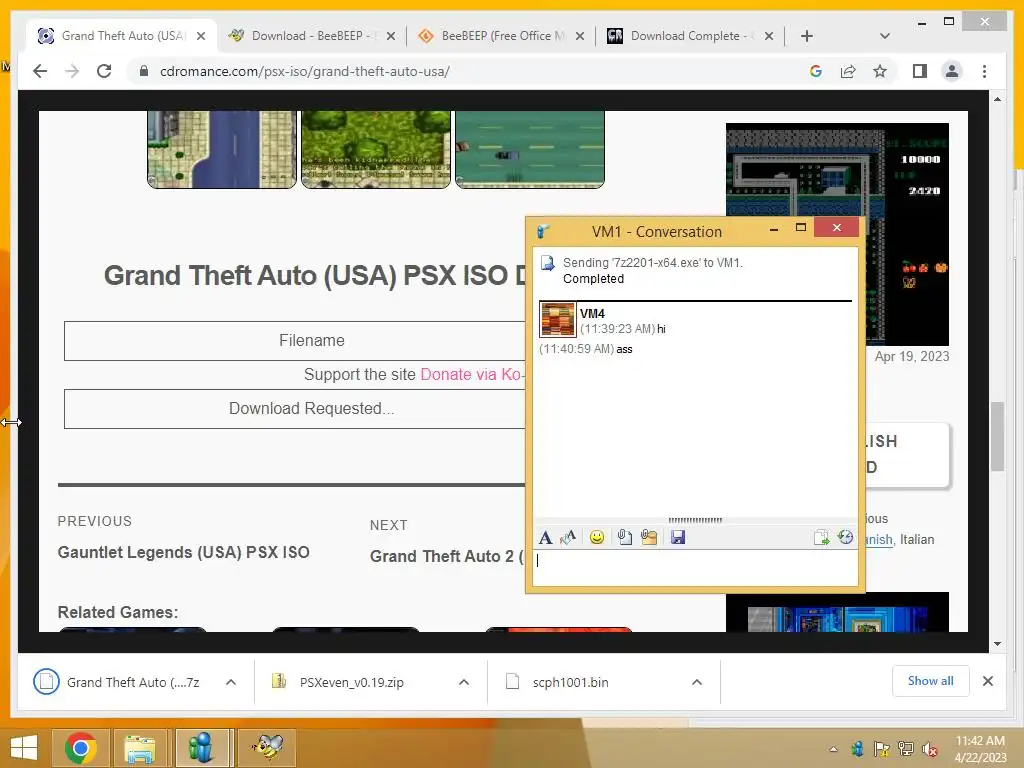Open a new Chrome tab
The width and height of the screenshot is (1024, 768).
point(807,36)
